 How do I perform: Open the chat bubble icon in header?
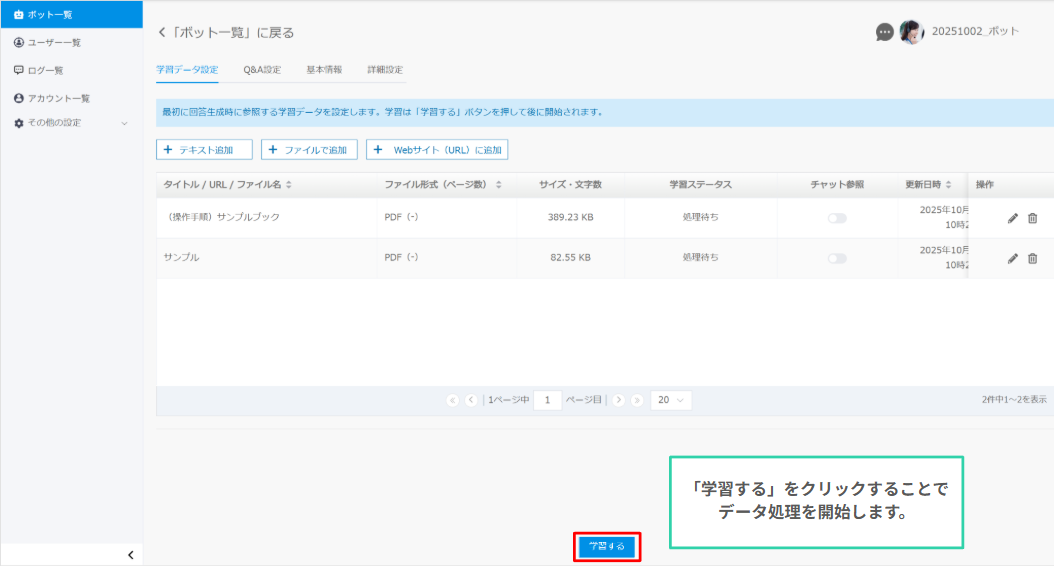(884, 32)
